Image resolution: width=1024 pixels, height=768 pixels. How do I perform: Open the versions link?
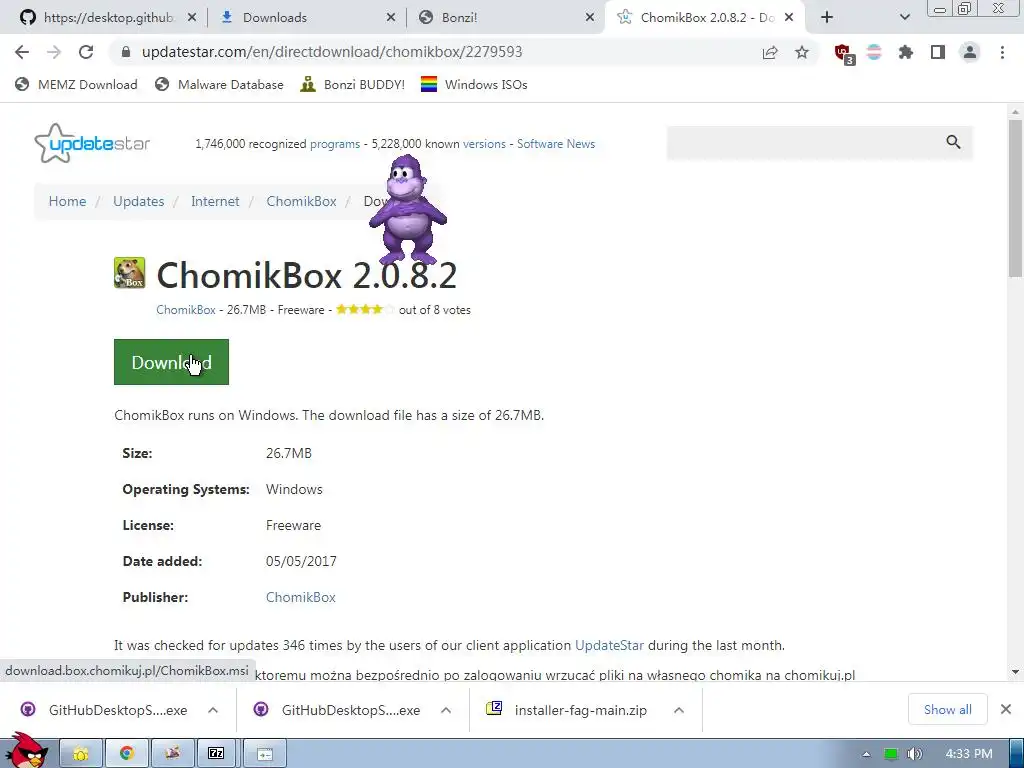(484, 144)
